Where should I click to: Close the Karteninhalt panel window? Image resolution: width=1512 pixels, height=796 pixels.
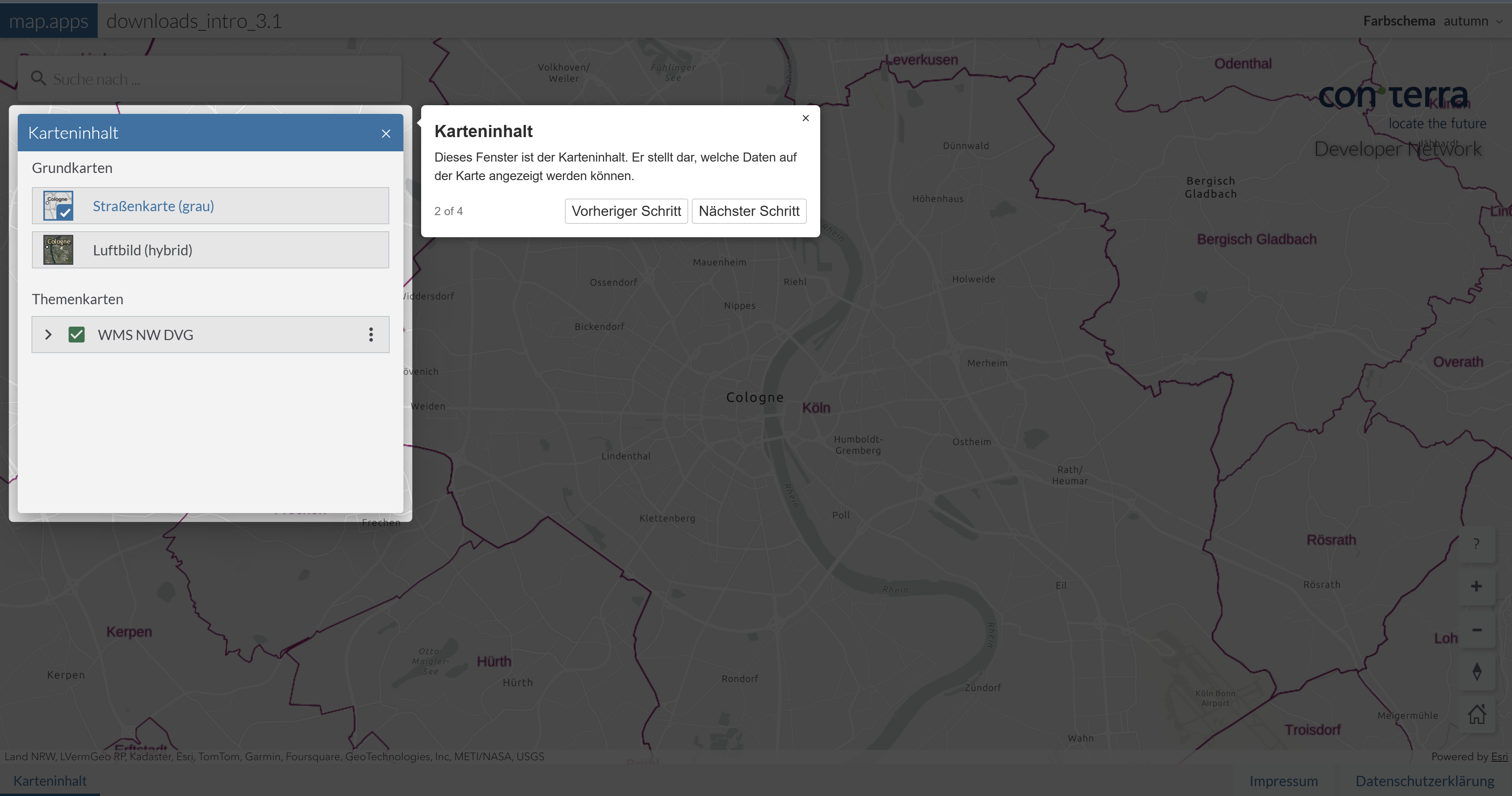(x=386, y=134)
